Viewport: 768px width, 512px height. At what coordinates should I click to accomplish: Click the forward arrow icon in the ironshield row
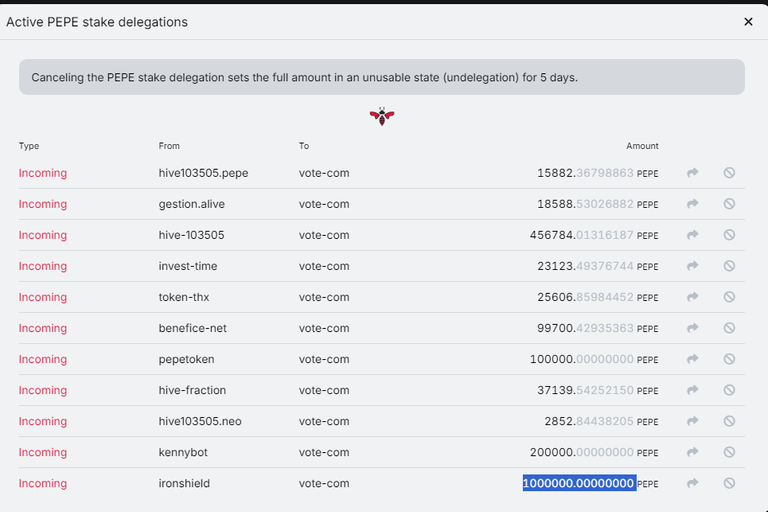coord(692,483)
